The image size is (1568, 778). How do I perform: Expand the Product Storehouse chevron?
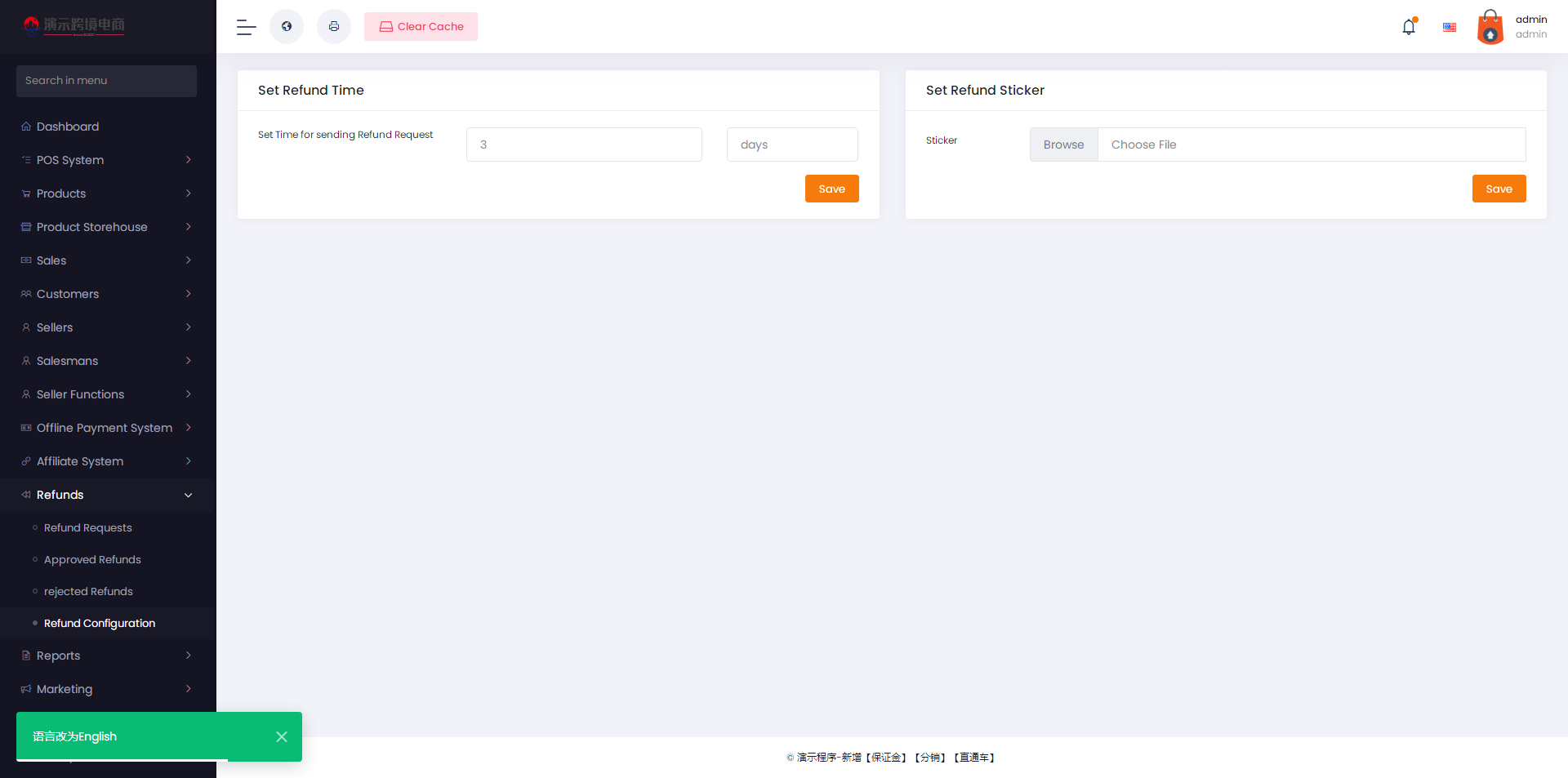189,227
